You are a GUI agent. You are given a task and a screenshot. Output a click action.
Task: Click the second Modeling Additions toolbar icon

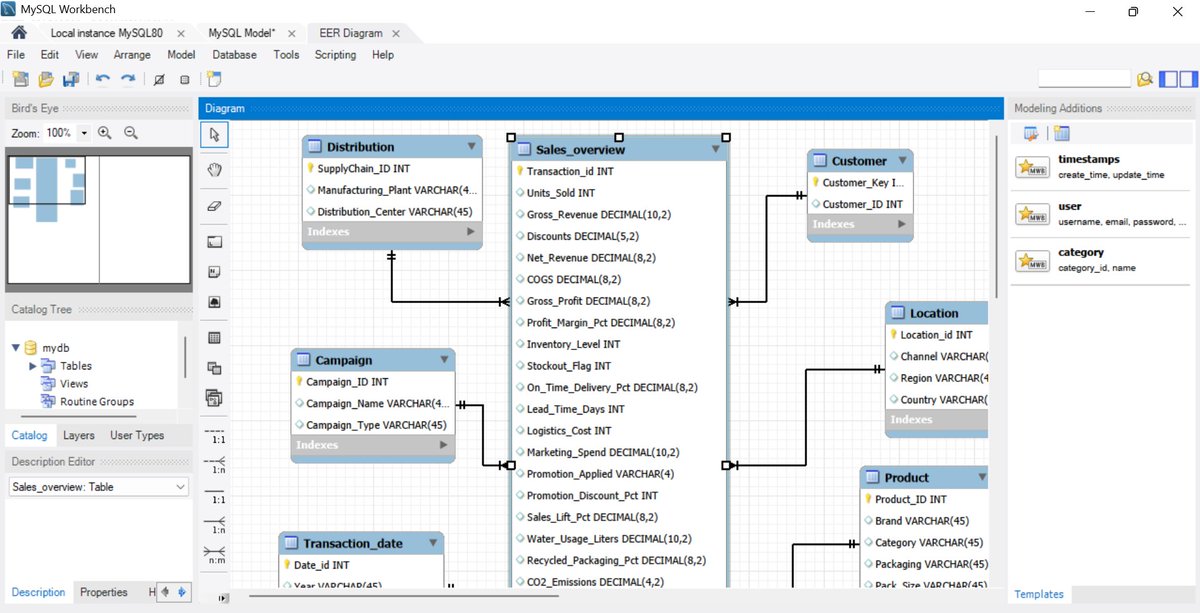1061,134
